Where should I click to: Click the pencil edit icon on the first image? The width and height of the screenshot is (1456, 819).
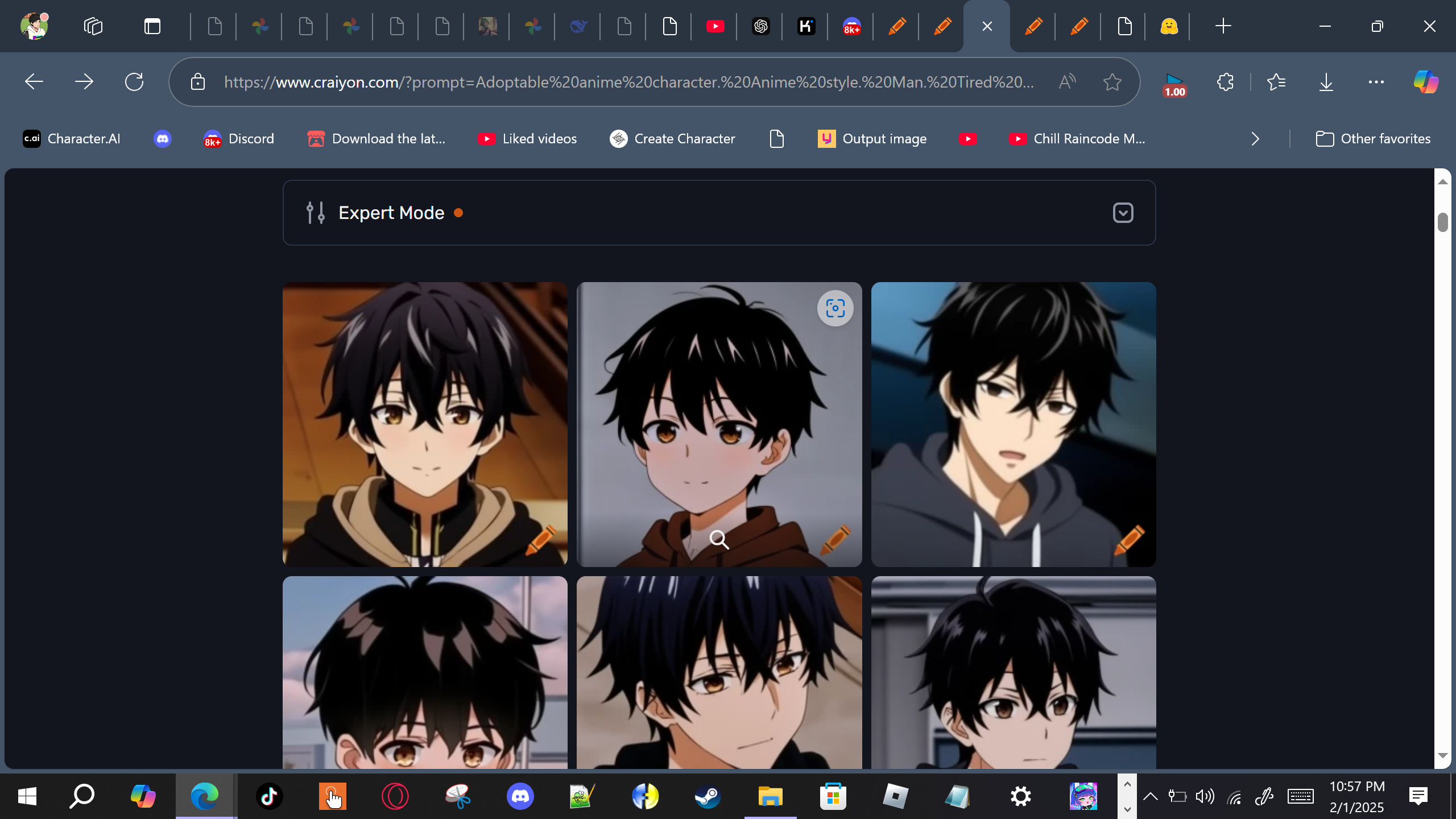540,539
